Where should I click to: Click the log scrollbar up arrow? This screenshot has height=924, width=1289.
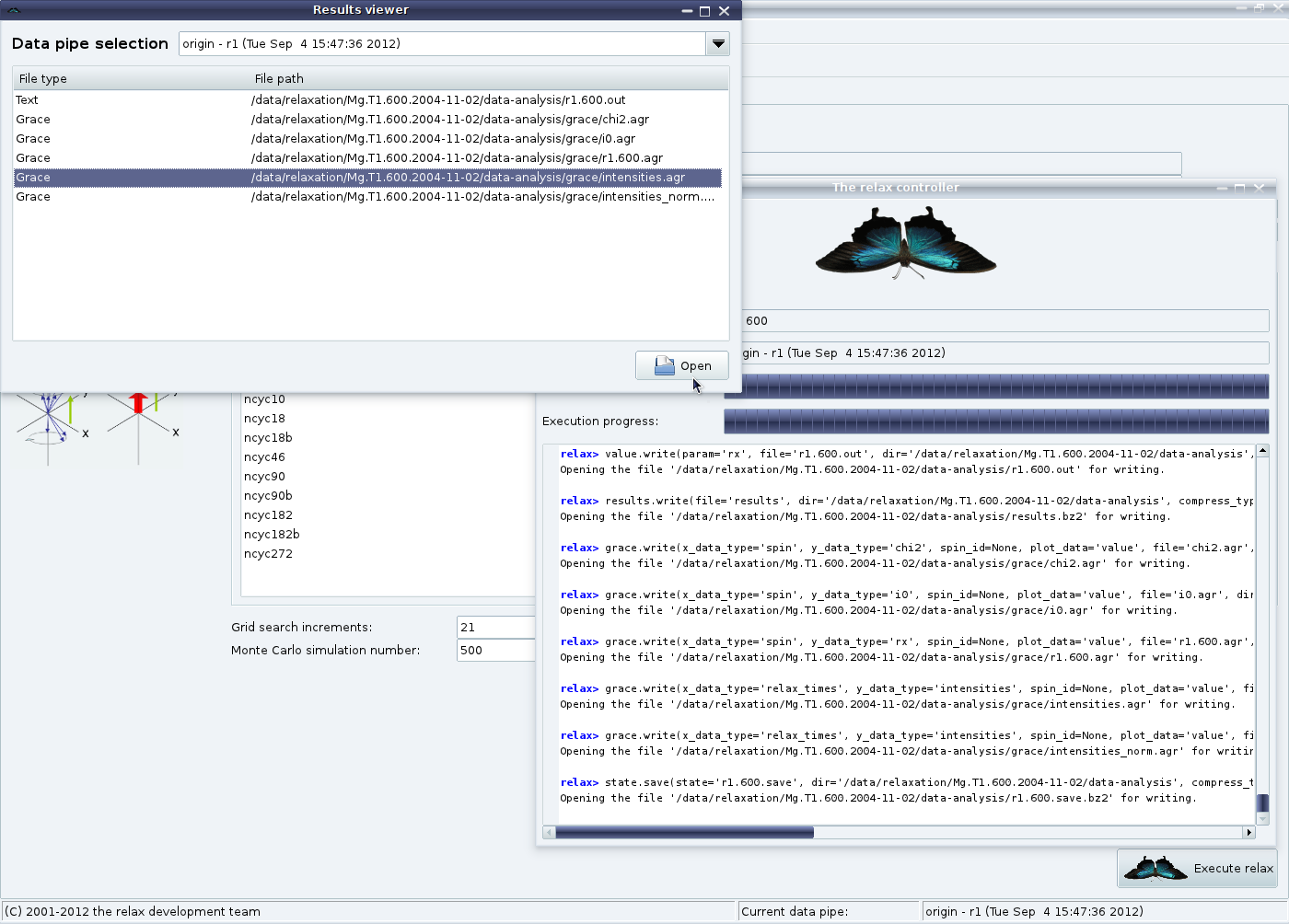point(1262,451)
